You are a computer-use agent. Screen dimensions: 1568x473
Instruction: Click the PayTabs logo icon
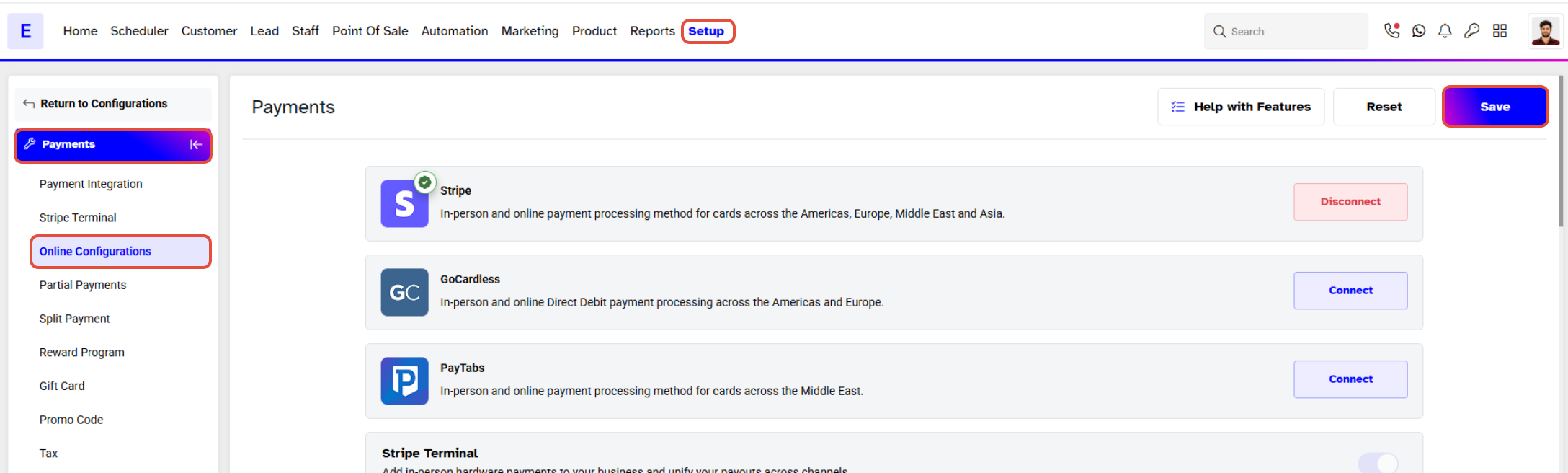coord(404,381)
